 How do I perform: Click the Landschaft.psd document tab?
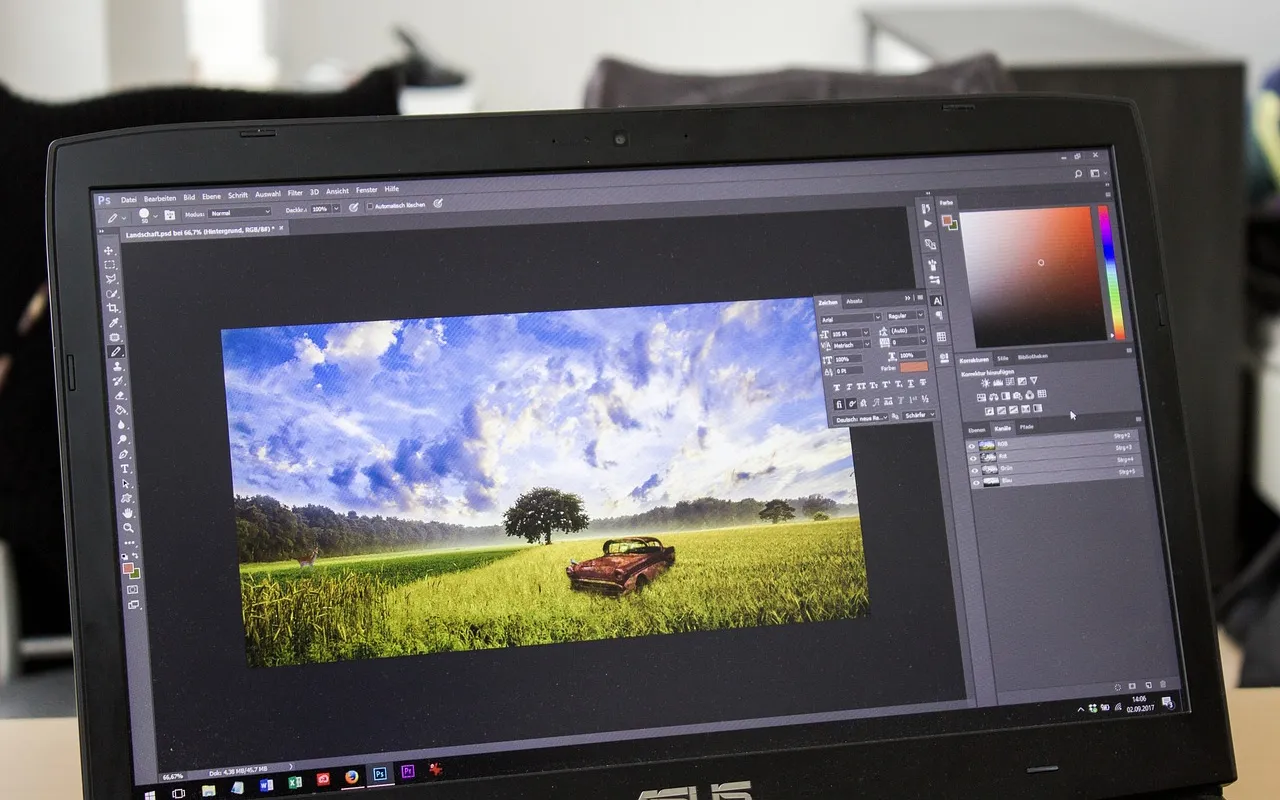[205, 232]
